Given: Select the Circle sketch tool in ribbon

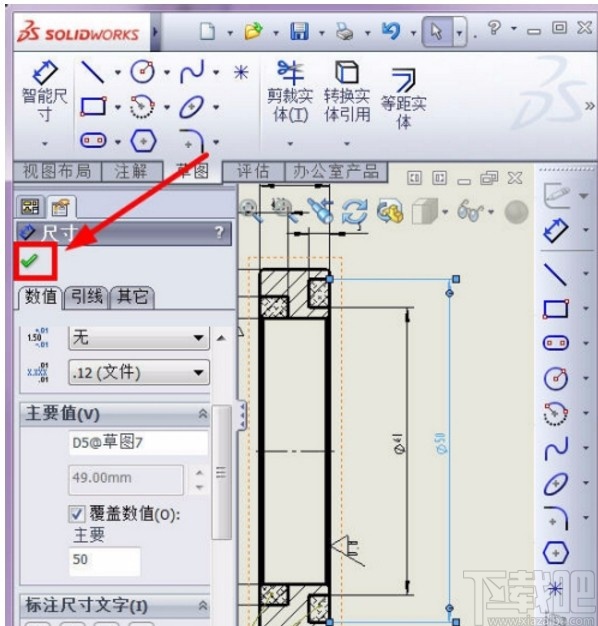Looking at the screenshot, I should tap(143, 72).
